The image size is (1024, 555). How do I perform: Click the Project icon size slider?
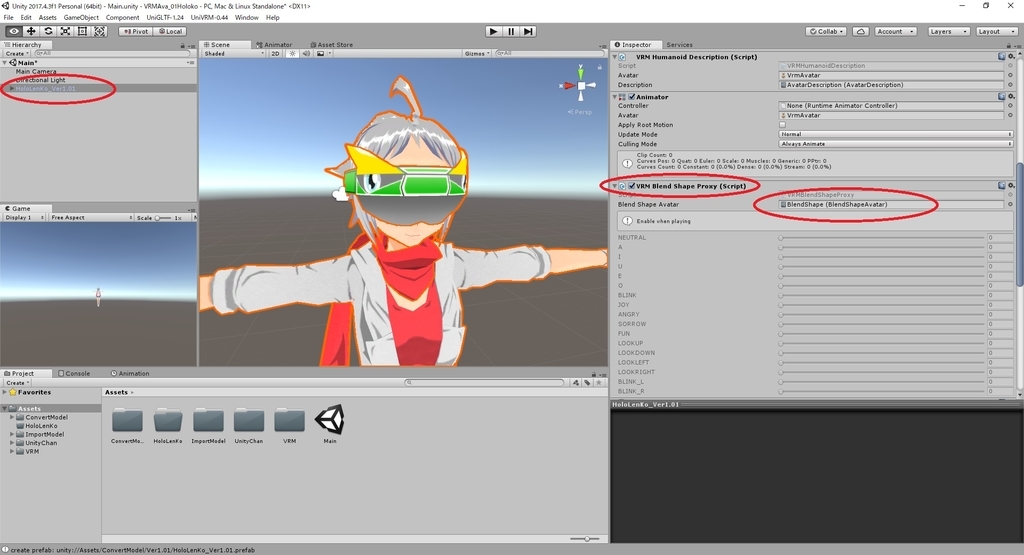coord(586,539)
